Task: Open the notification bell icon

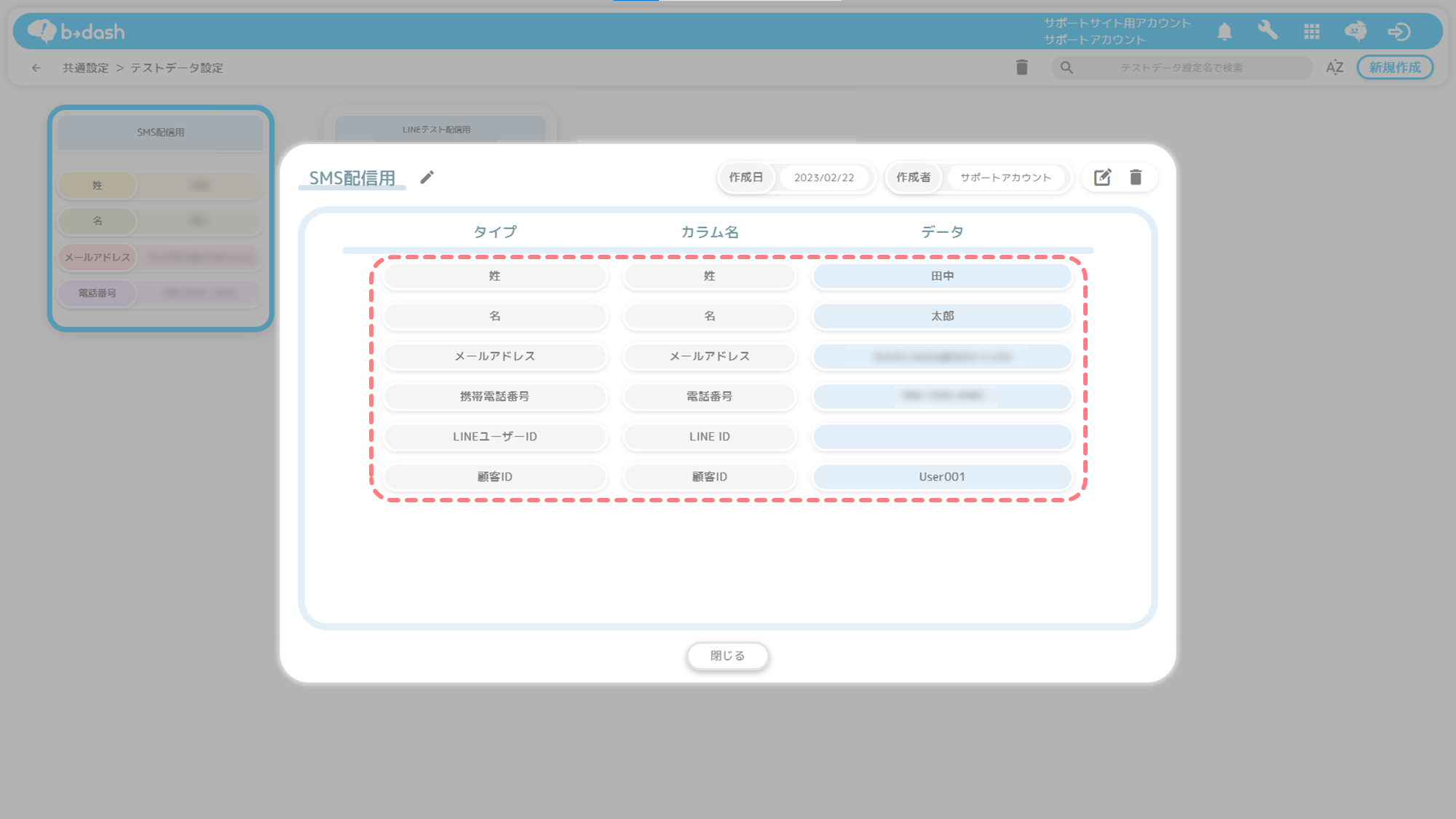Action: pyautogui.click(x=1224, y=31)
